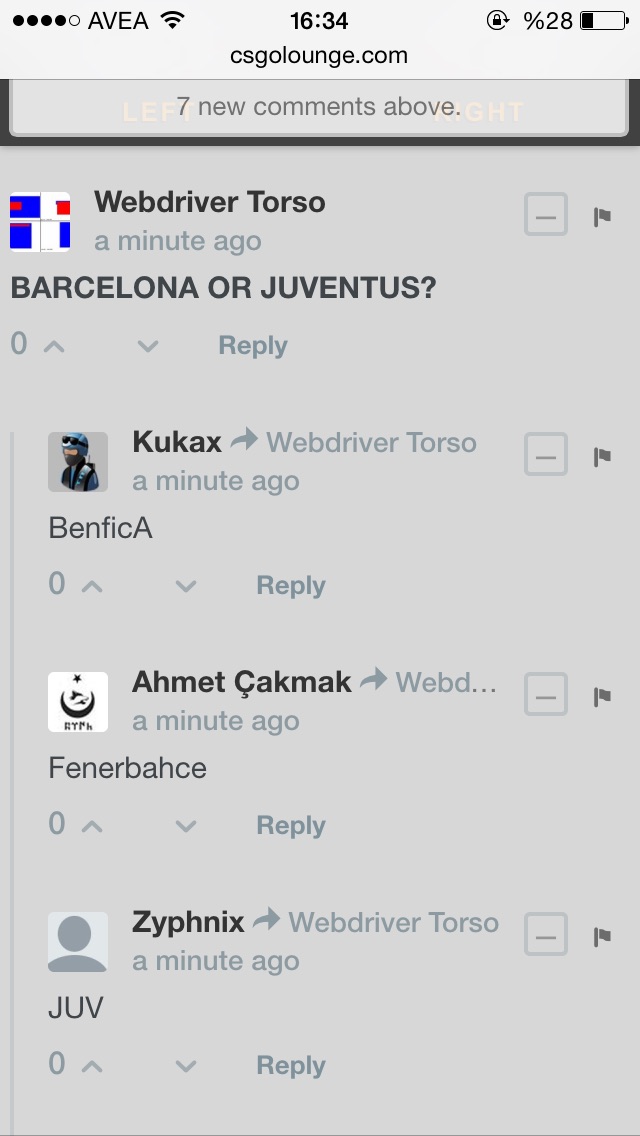This screenshot has height=1136, width=640.
Task: Flag Ahmet Çakmak's Fenerbahce comment
Action: pyautogui.click(x=602, y=696)
